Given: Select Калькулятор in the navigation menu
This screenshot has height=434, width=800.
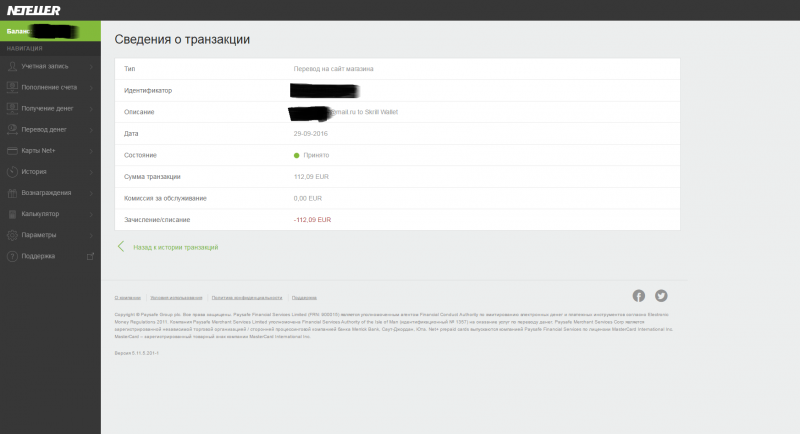Looking at the screenshot, I should pyautogui.click(x=40, y=214).
